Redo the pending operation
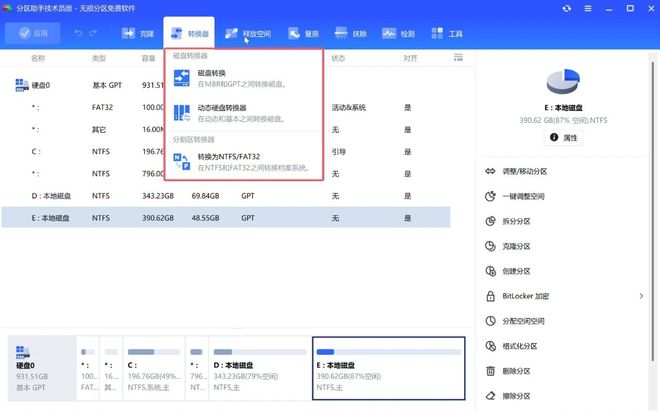The image size is (660, 413). pyautogui.click(x=93, y=33)
